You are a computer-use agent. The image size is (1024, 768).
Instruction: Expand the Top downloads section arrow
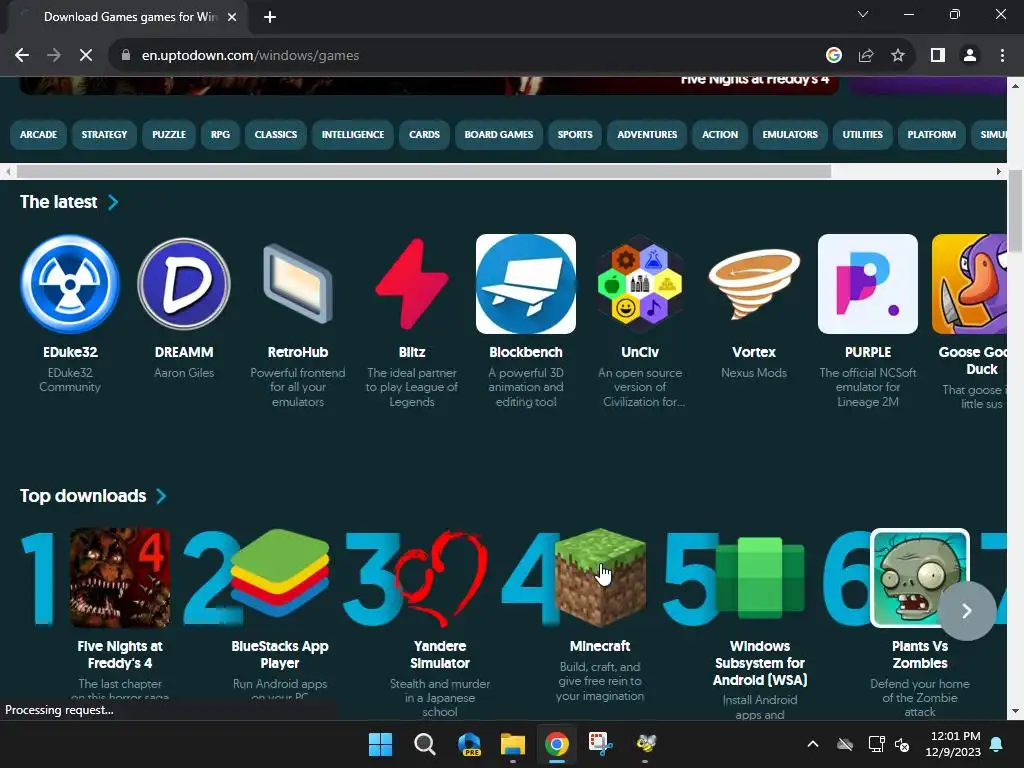point(161,496)
